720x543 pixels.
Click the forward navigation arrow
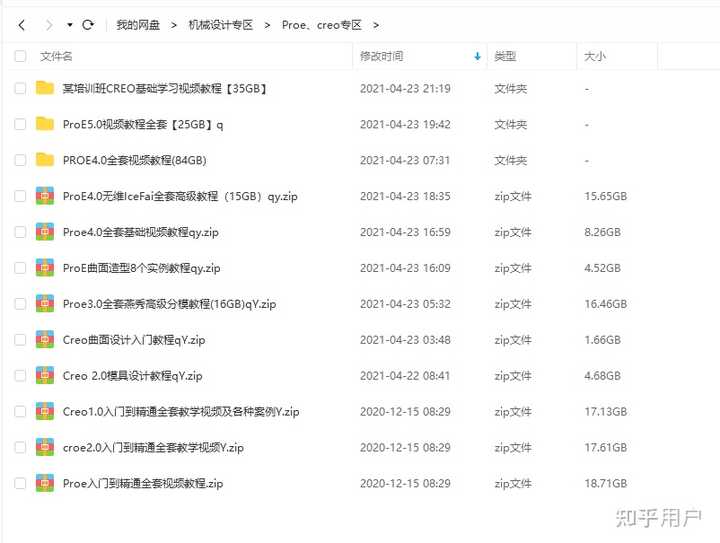[48, 25]
